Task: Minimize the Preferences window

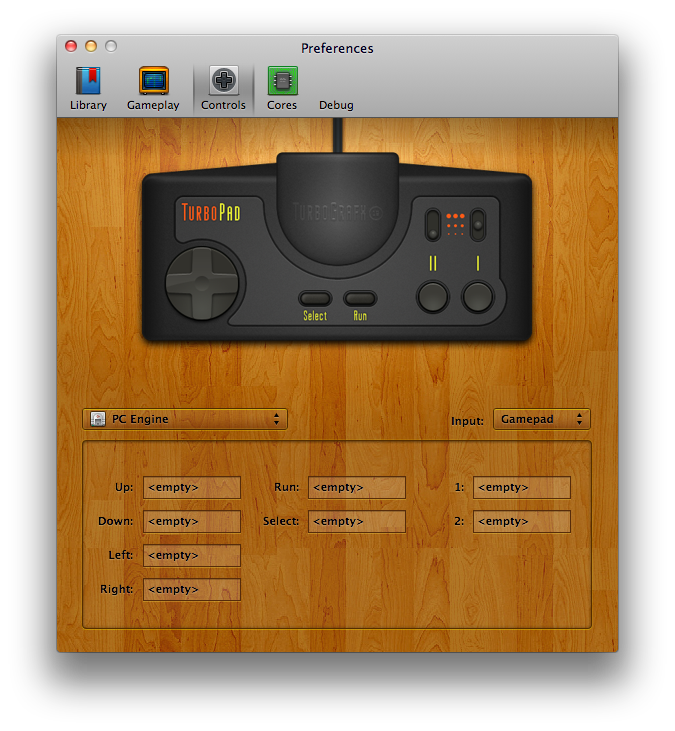Action: (91, 46)
